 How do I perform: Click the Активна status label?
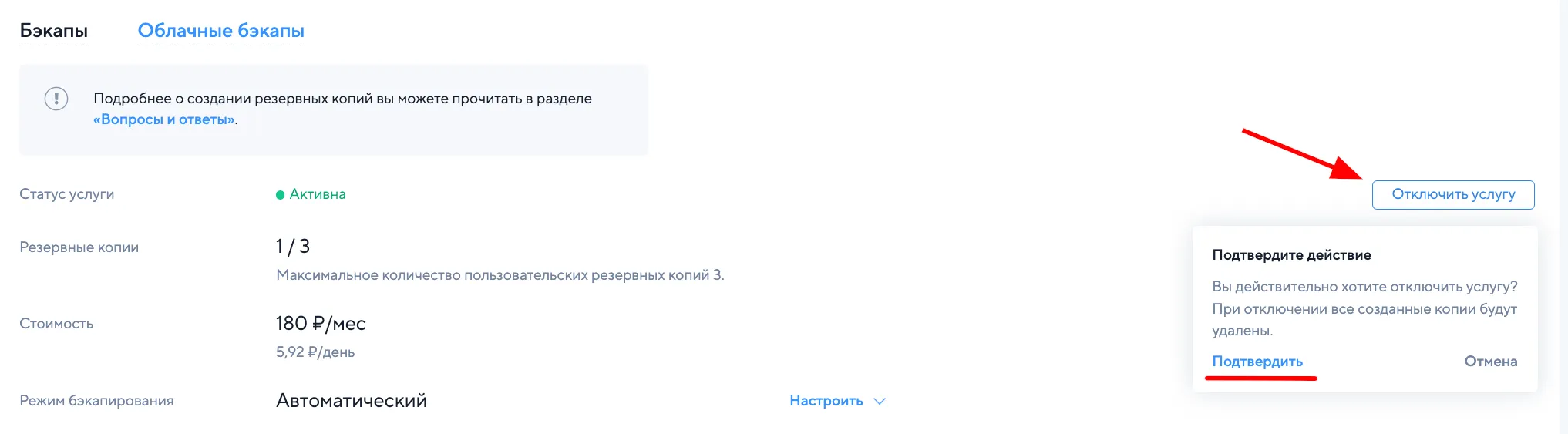[x=318, y=194]
